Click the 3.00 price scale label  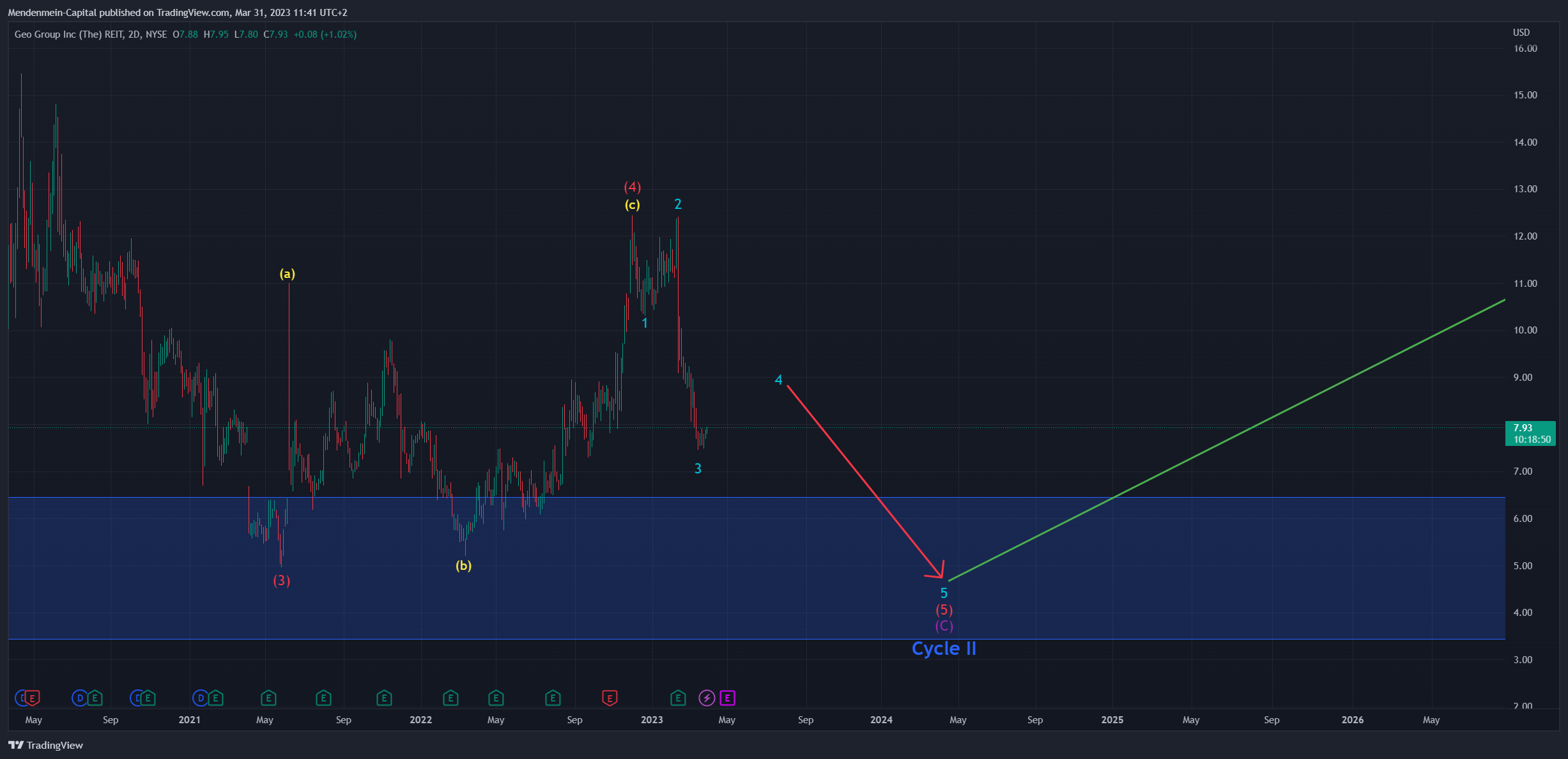pos(1523,660)
